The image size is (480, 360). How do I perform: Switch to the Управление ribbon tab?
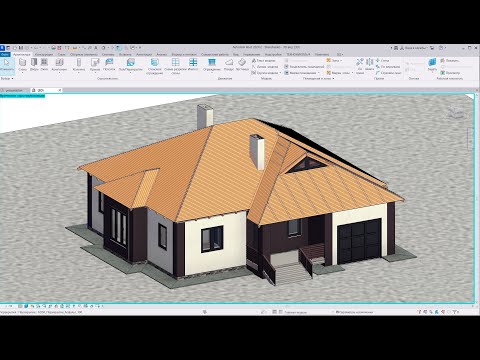point(252,54)
